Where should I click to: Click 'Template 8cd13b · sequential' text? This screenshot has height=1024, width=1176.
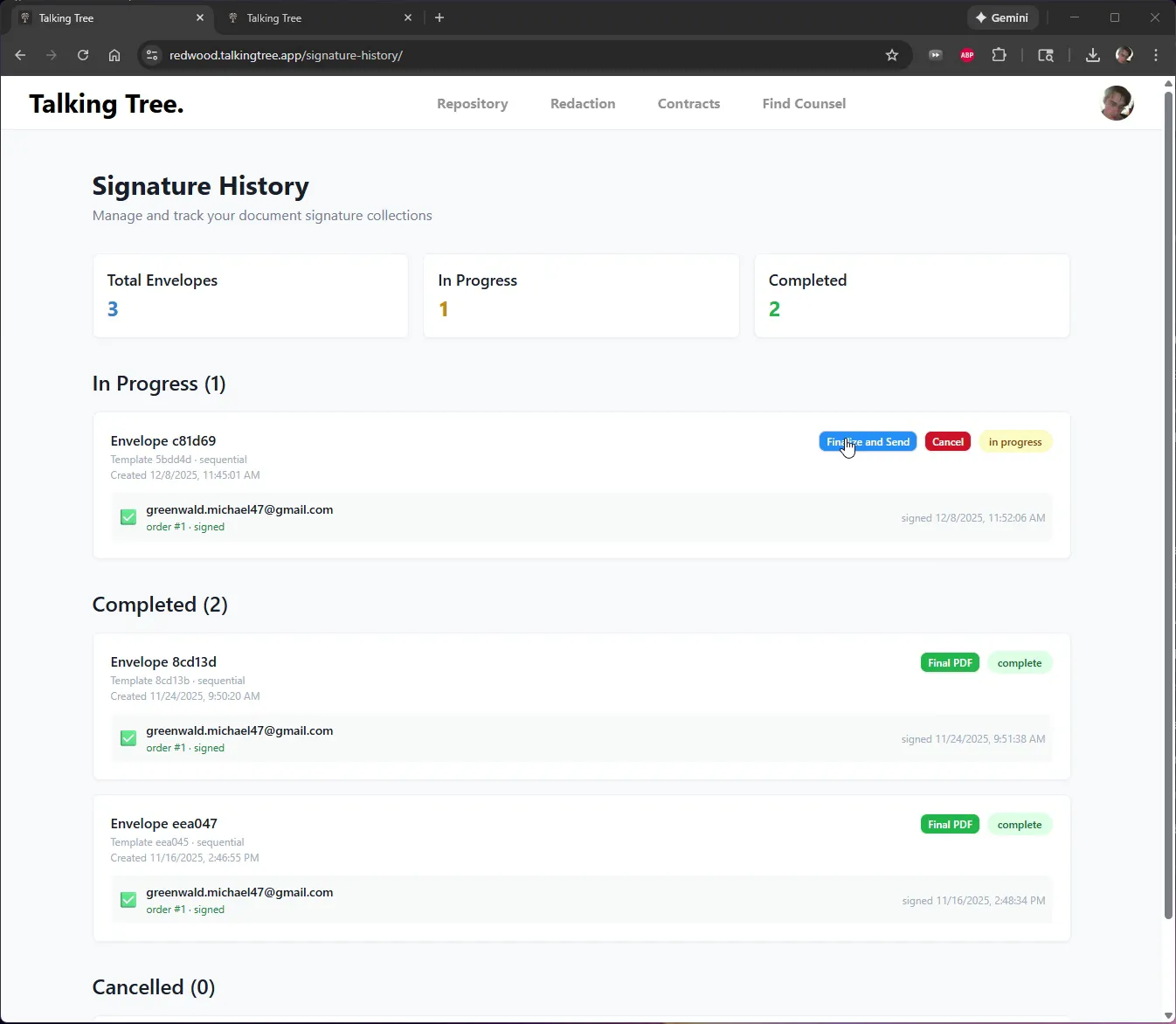tap(177, 681)
